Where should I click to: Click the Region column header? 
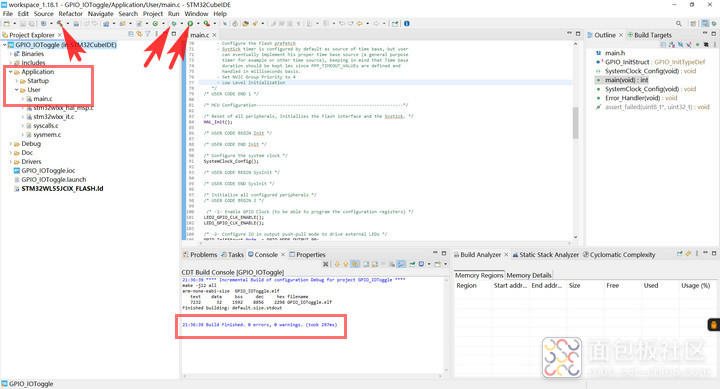(x=467, y=286)
